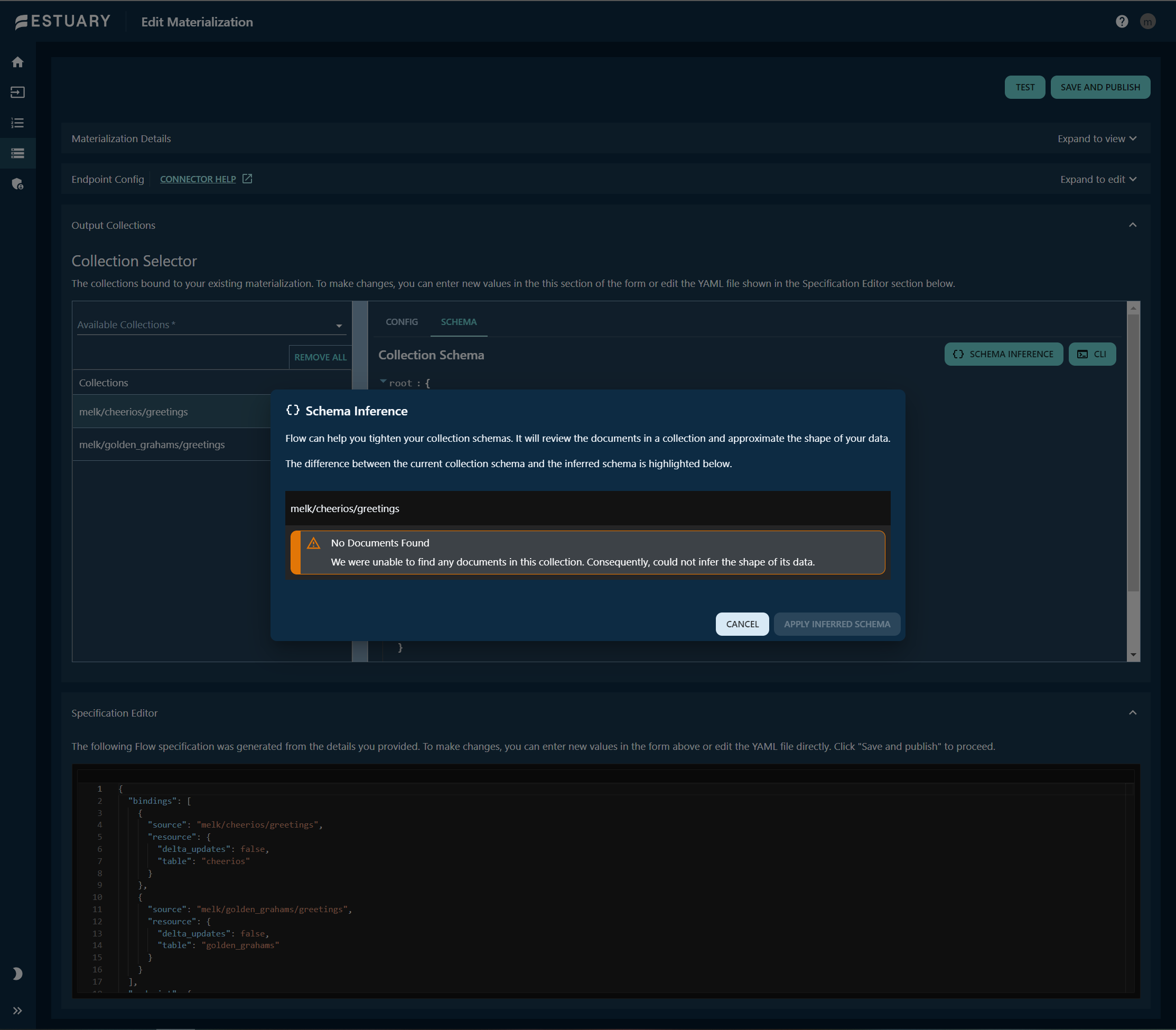Open the help question-mark icon
1176x1030 pixels.
click(1122, 22)
